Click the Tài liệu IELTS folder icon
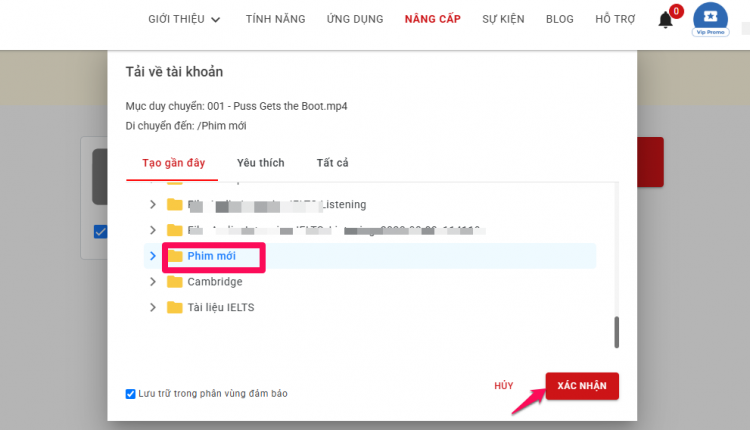 tap(175, 307)
